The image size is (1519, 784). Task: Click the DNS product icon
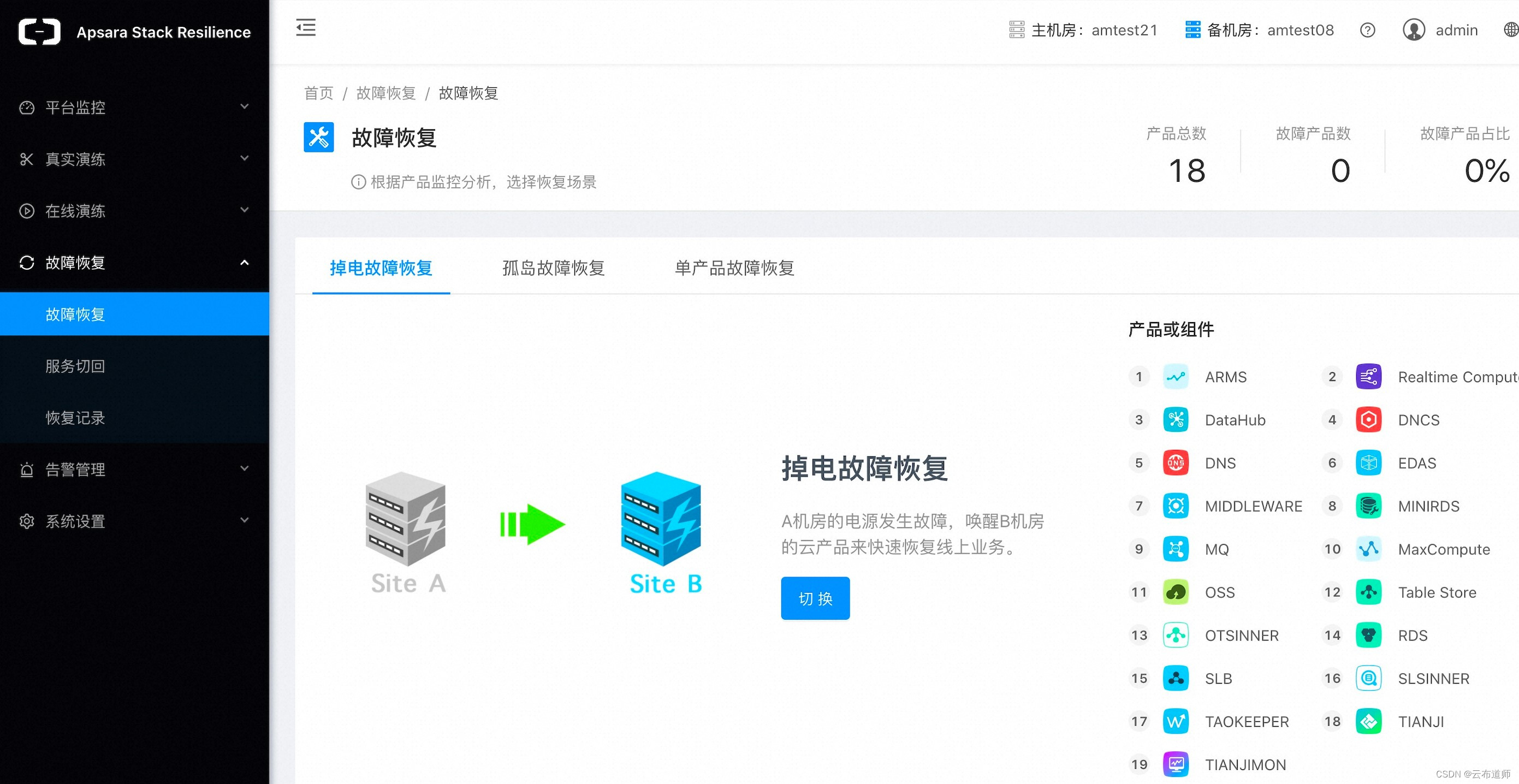(1175, 463)
